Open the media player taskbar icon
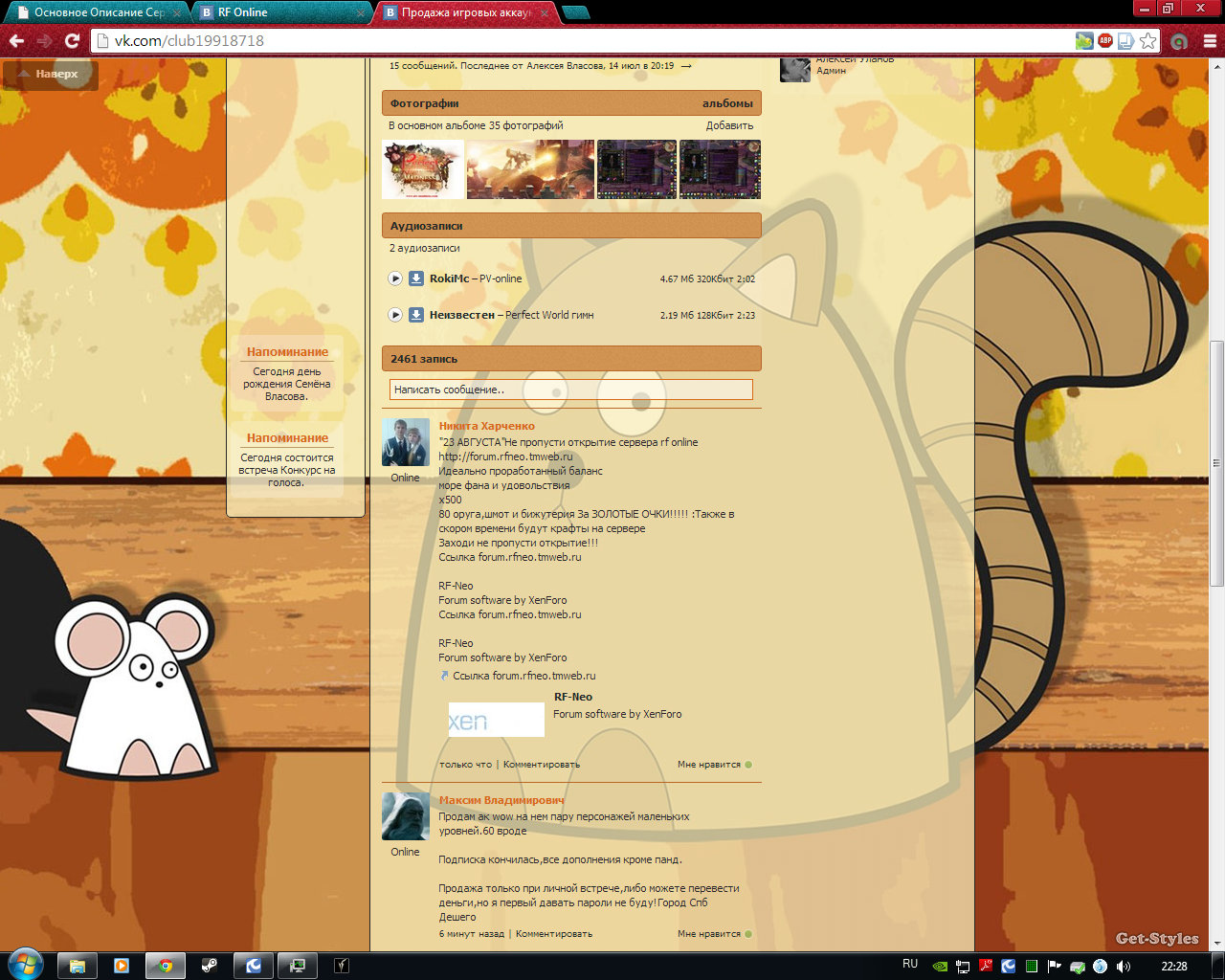 [122, 966]
